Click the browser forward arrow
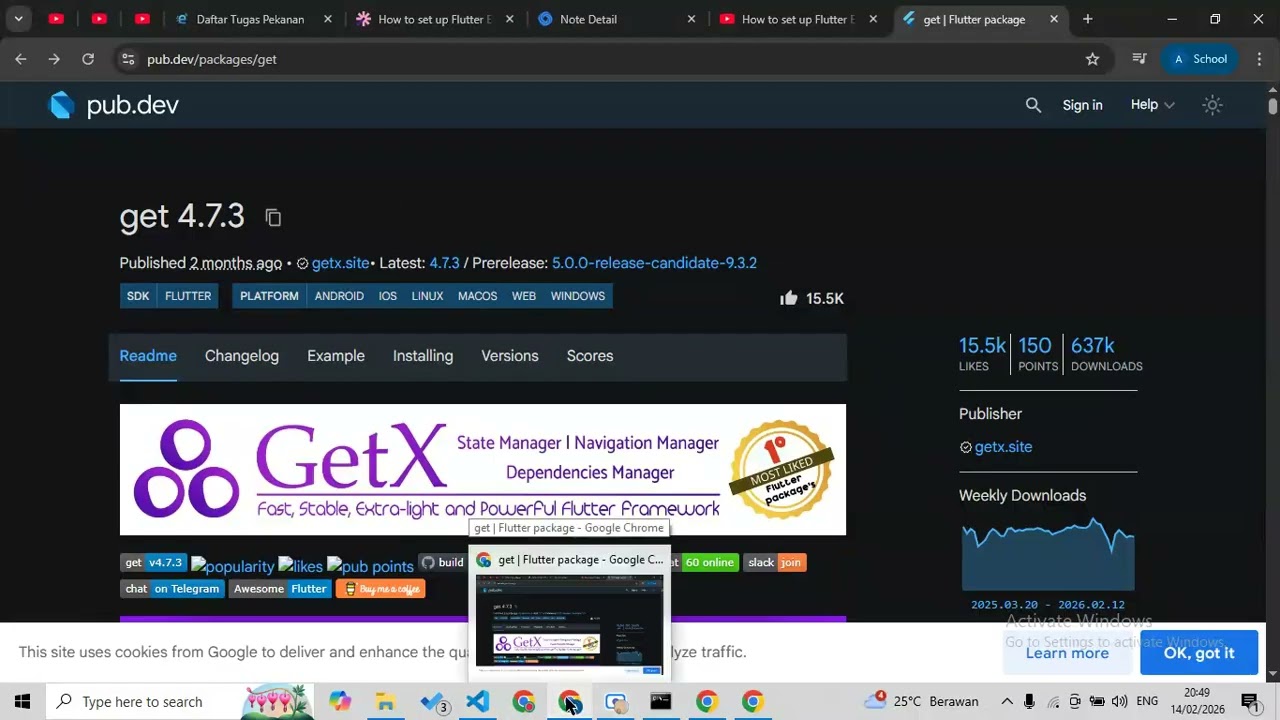 point(54,59)
